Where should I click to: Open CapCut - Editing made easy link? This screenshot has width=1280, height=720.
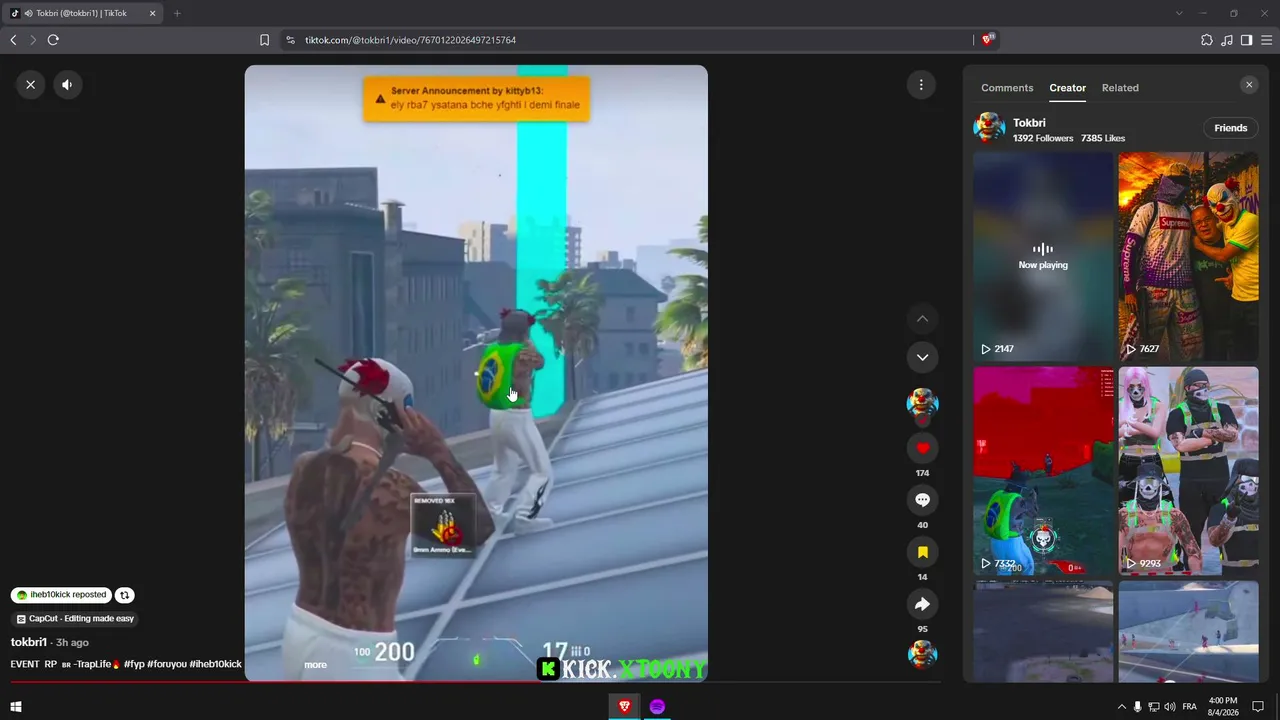pos(75,619)
